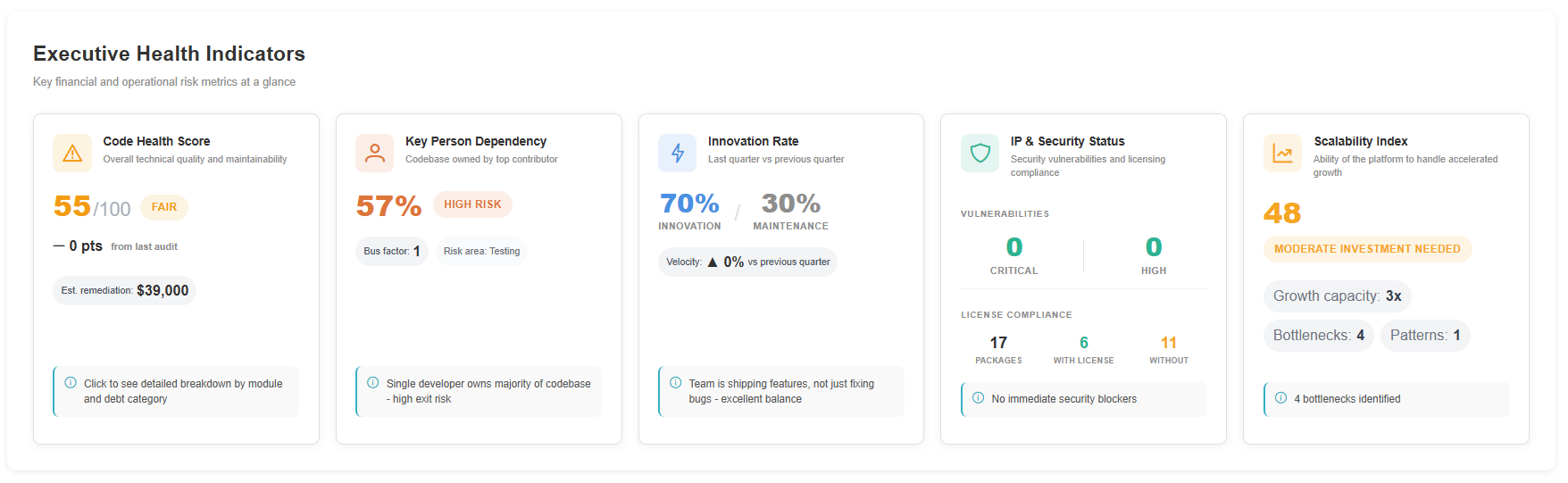Click the FAIR rating badge
This screenshot has width=1568, height=483.
coord(164,207)
